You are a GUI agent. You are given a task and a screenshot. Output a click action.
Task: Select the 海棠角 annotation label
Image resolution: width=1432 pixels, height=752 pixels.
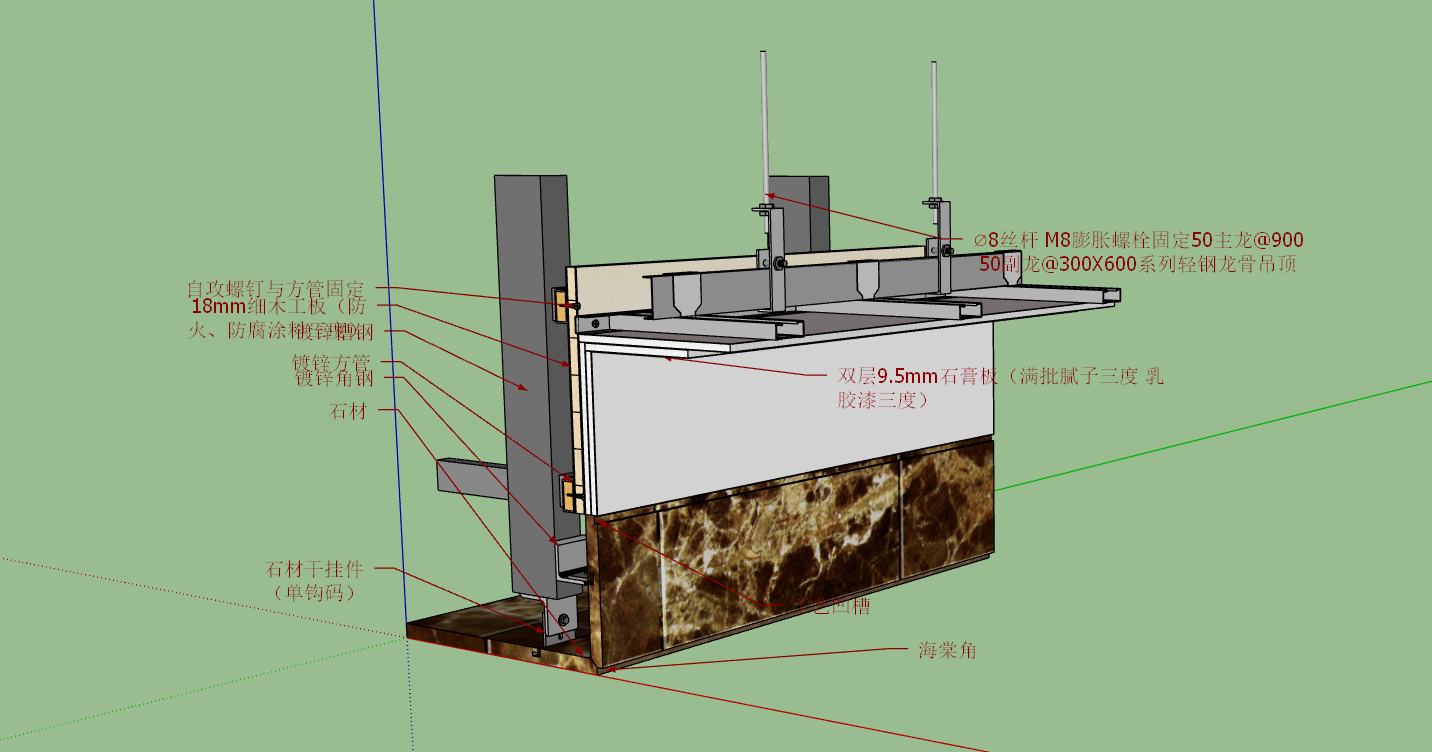[947, 650]
